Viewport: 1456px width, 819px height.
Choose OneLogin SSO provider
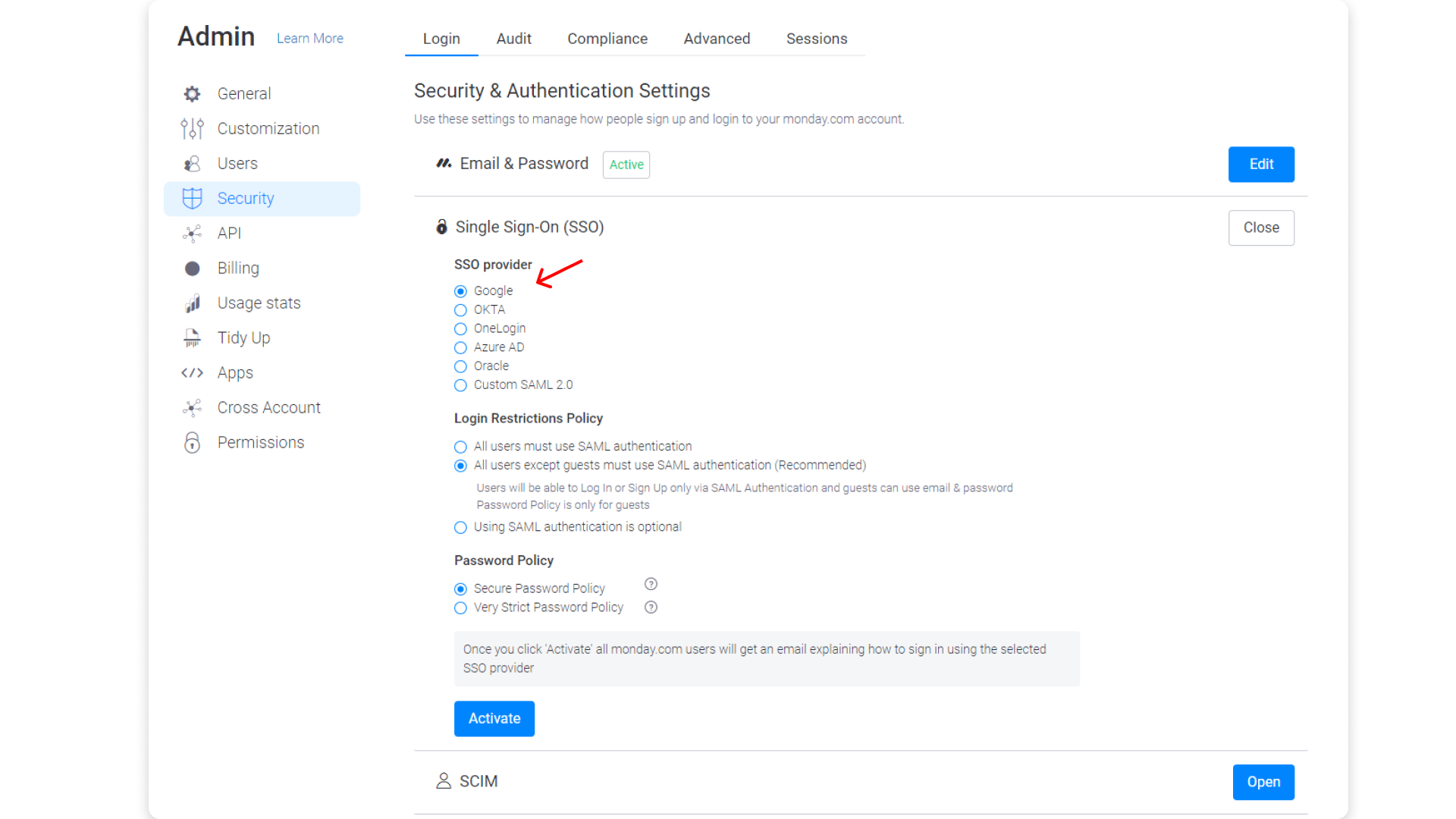click(460, 329)
